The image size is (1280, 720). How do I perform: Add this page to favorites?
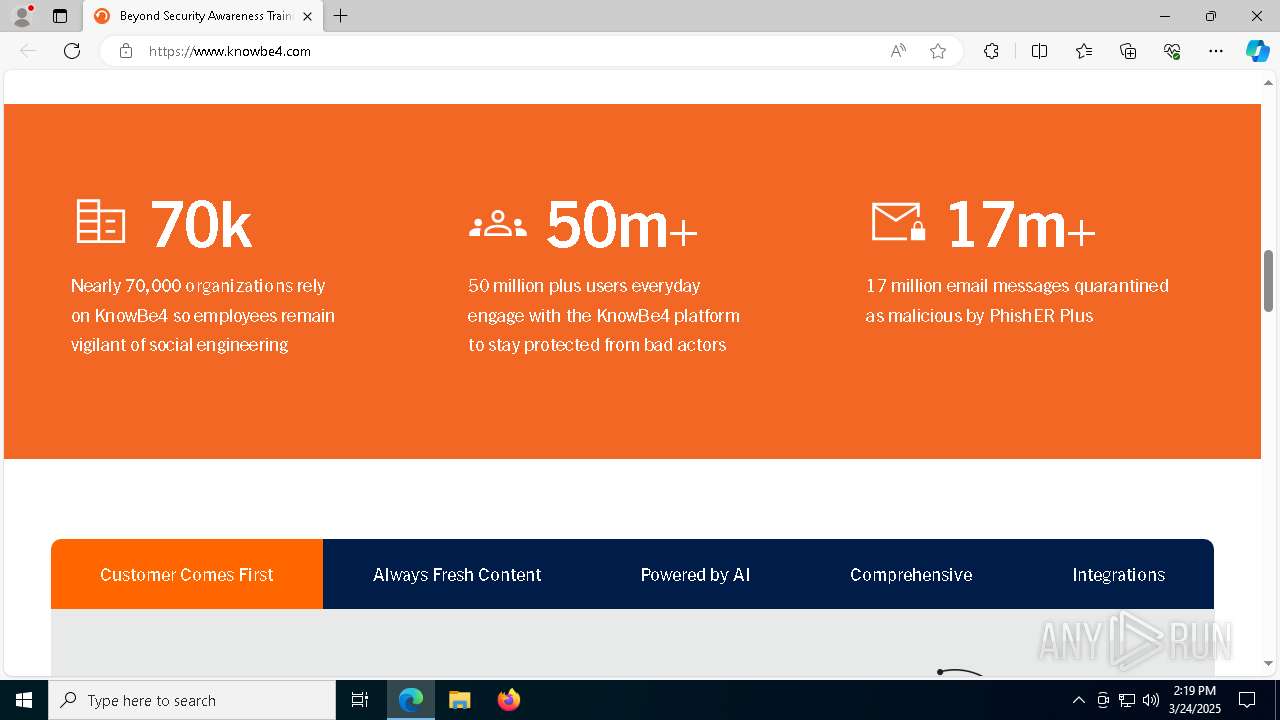coord(938,51)
